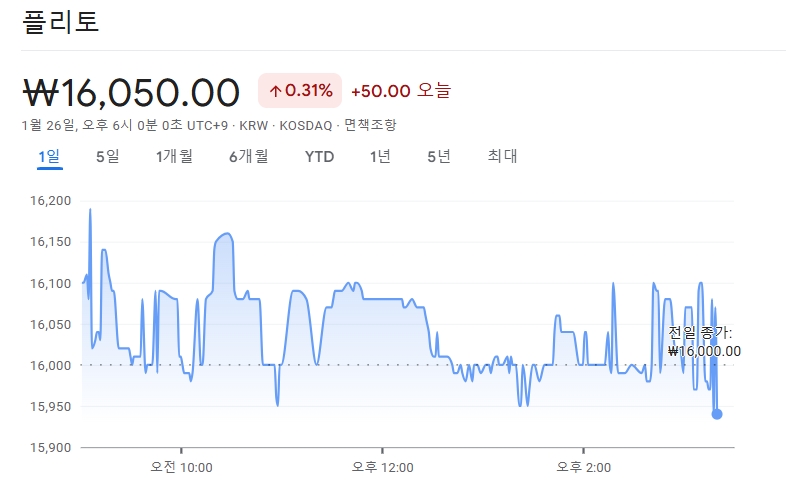Image resolution: width=786 pixels, height=482 pixels.
Task: Open the 면책조항 disclaimer link
Action: tap(370, 125)
